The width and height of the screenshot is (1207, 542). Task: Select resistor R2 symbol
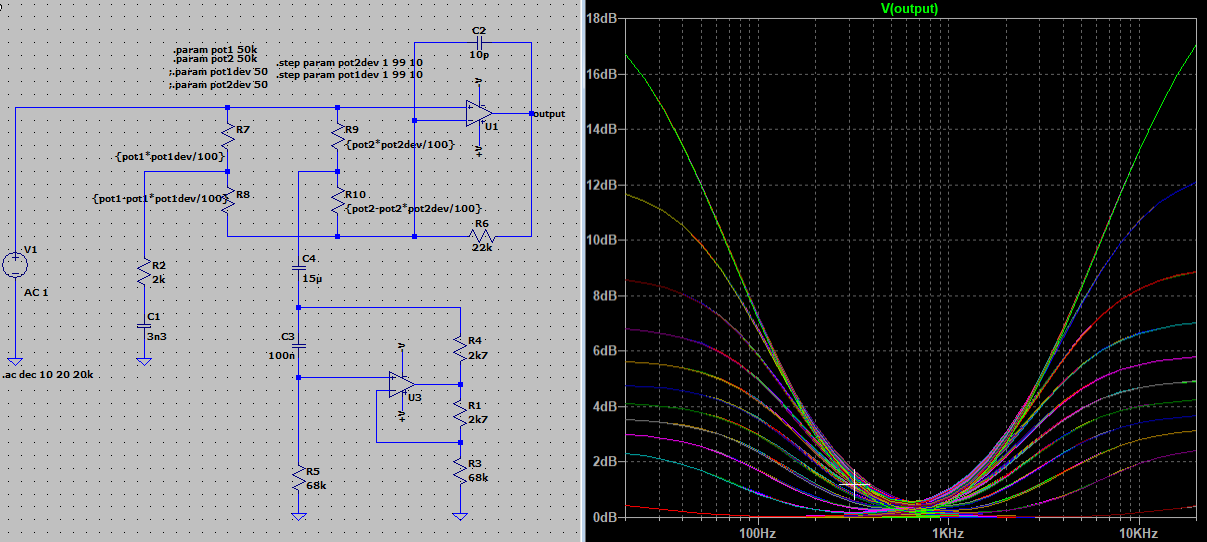click(x=145, y=272)
